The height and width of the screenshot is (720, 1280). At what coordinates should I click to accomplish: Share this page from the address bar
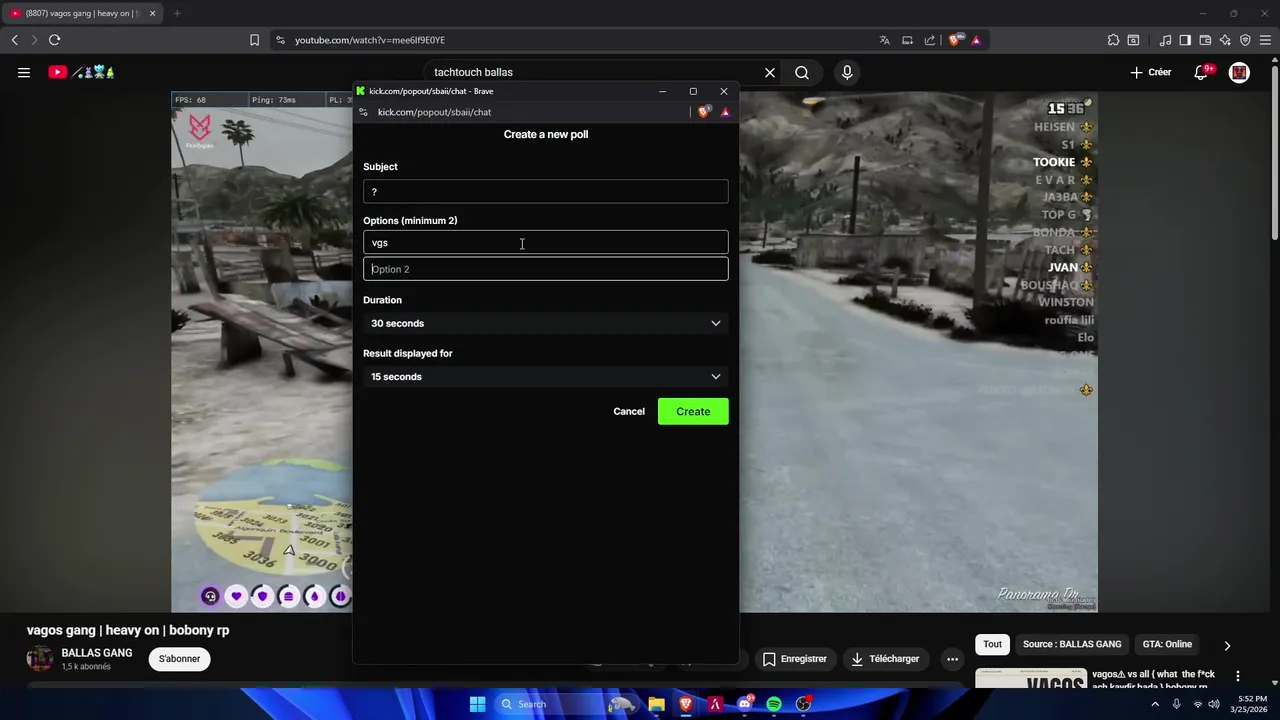[930, 40]
